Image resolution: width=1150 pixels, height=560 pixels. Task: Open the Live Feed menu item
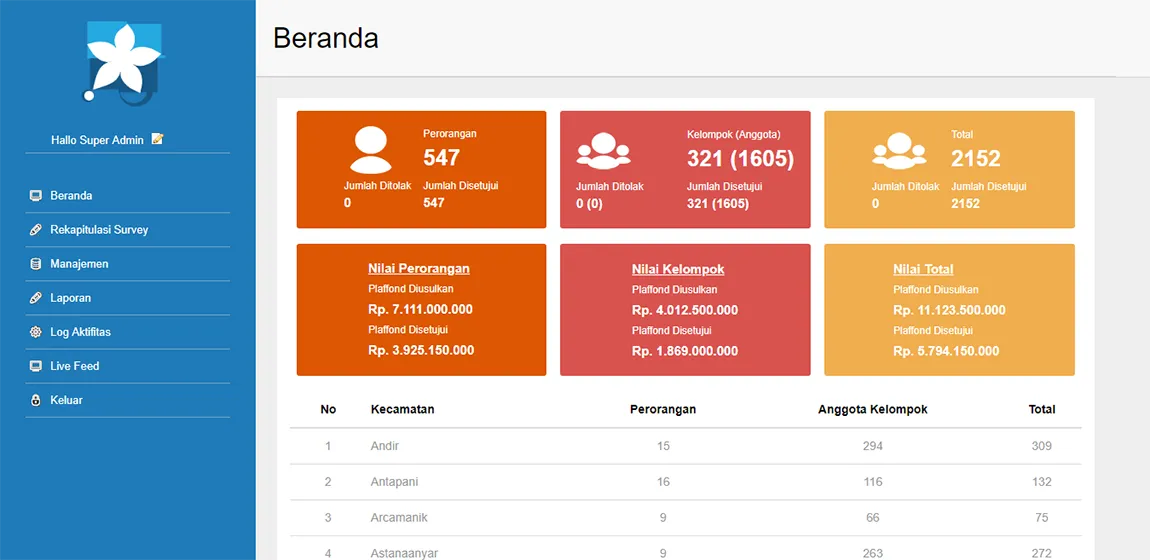pos(75,366)
